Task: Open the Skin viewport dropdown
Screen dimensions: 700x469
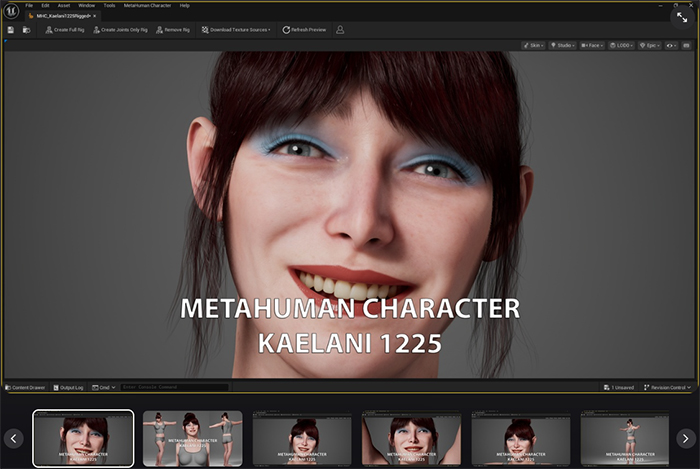Action: (533, 46)
